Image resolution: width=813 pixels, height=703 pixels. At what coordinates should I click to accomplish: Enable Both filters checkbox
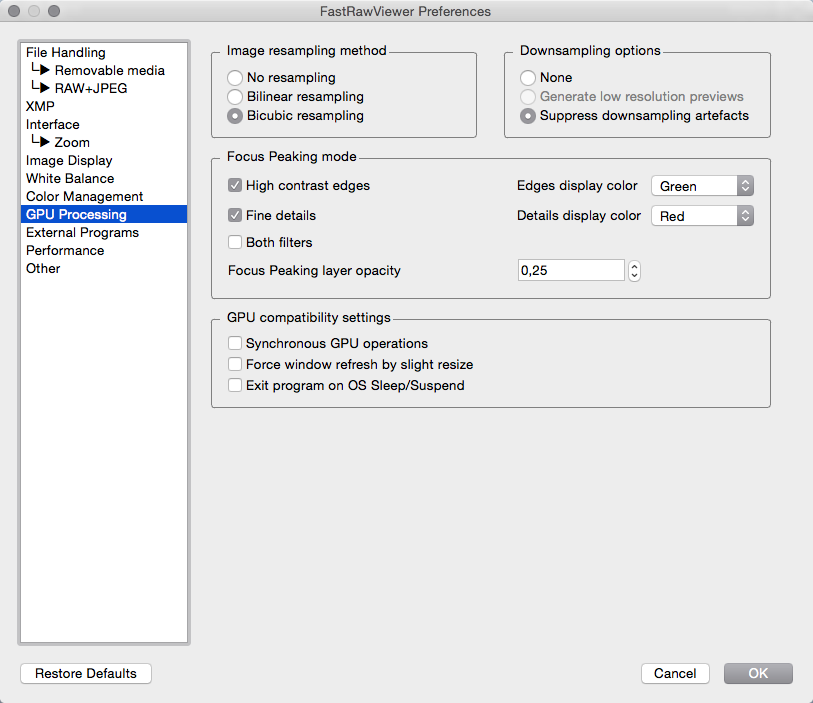point(235,242)
